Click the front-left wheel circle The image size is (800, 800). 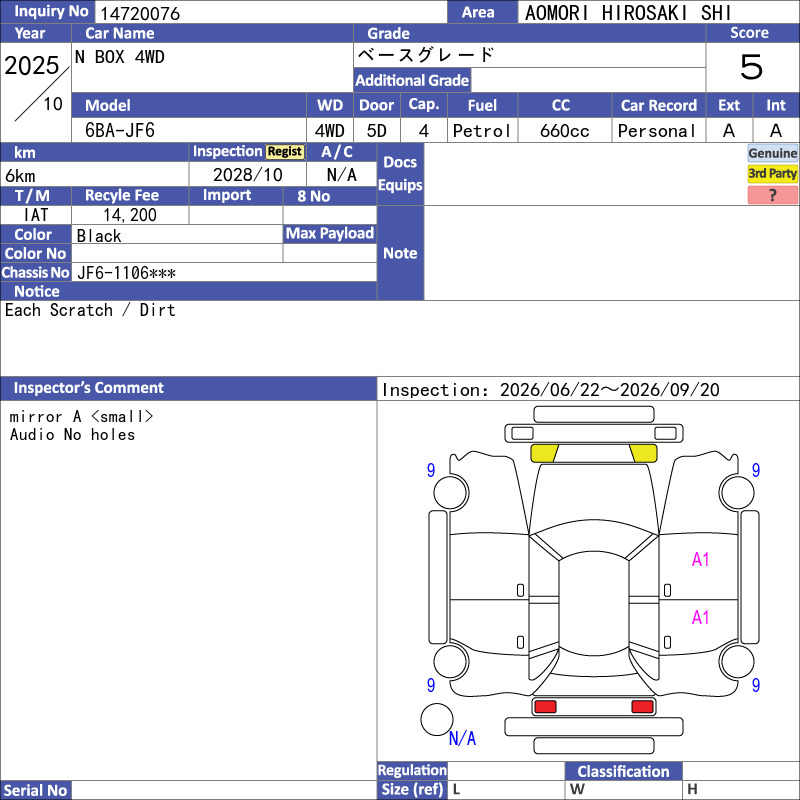[451, 492]
